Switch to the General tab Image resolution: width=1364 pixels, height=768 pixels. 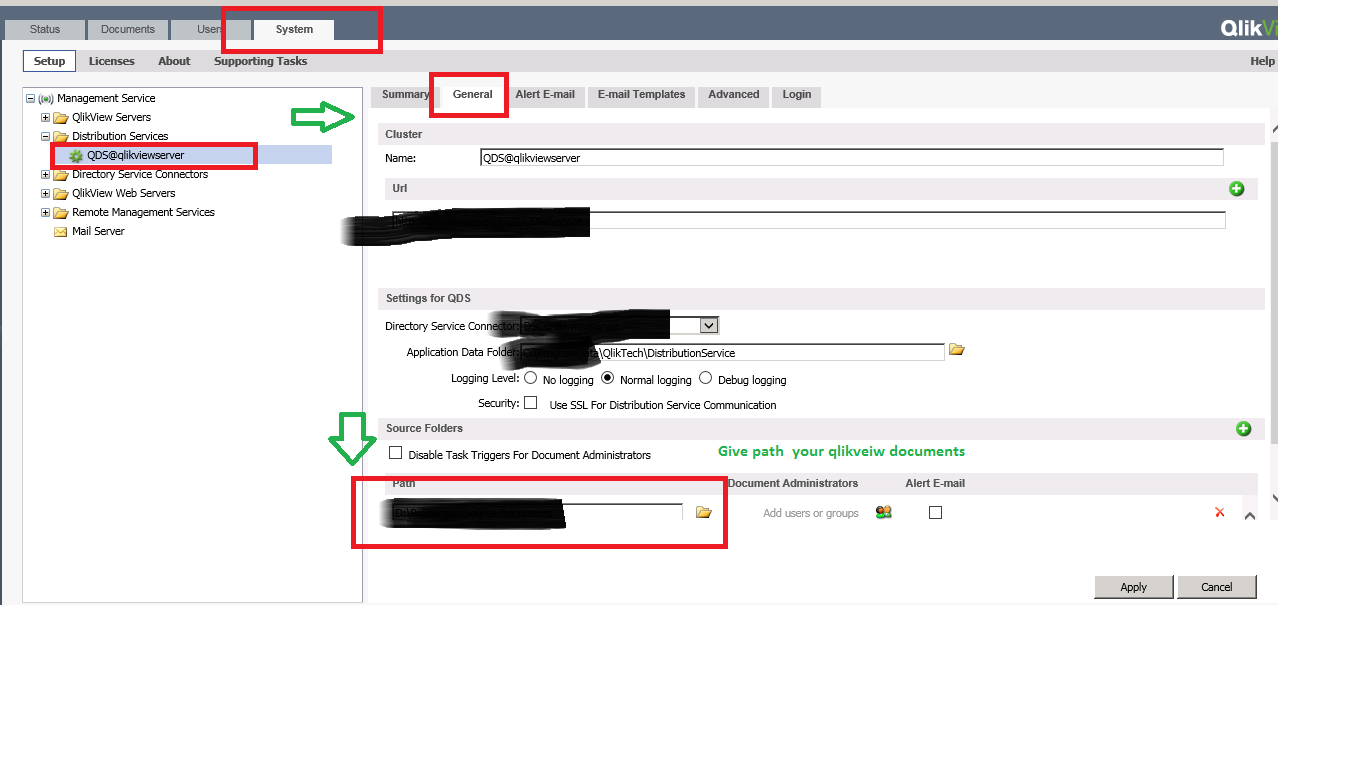[472, 95]
